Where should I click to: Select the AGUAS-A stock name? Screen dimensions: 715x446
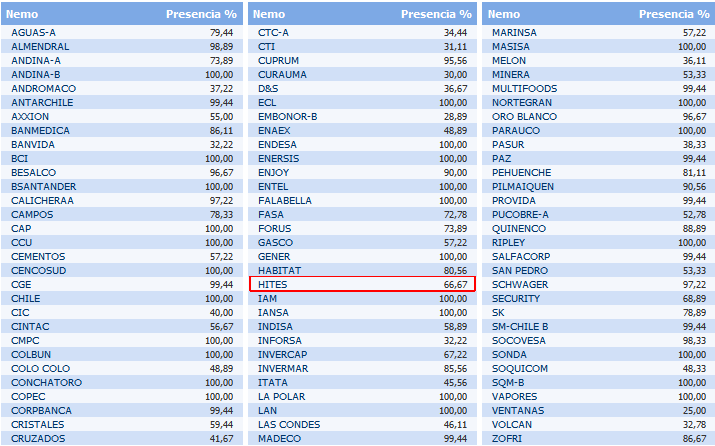[x=33, y=32]
